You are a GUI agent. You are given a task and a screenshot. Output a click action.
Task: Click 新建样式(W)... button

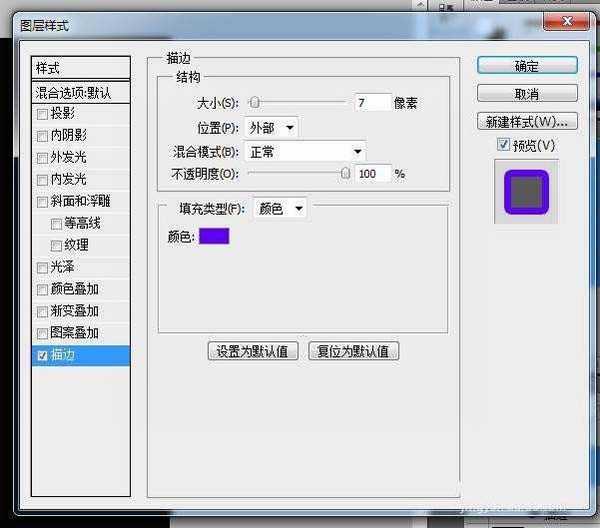[x=527, y=122]
